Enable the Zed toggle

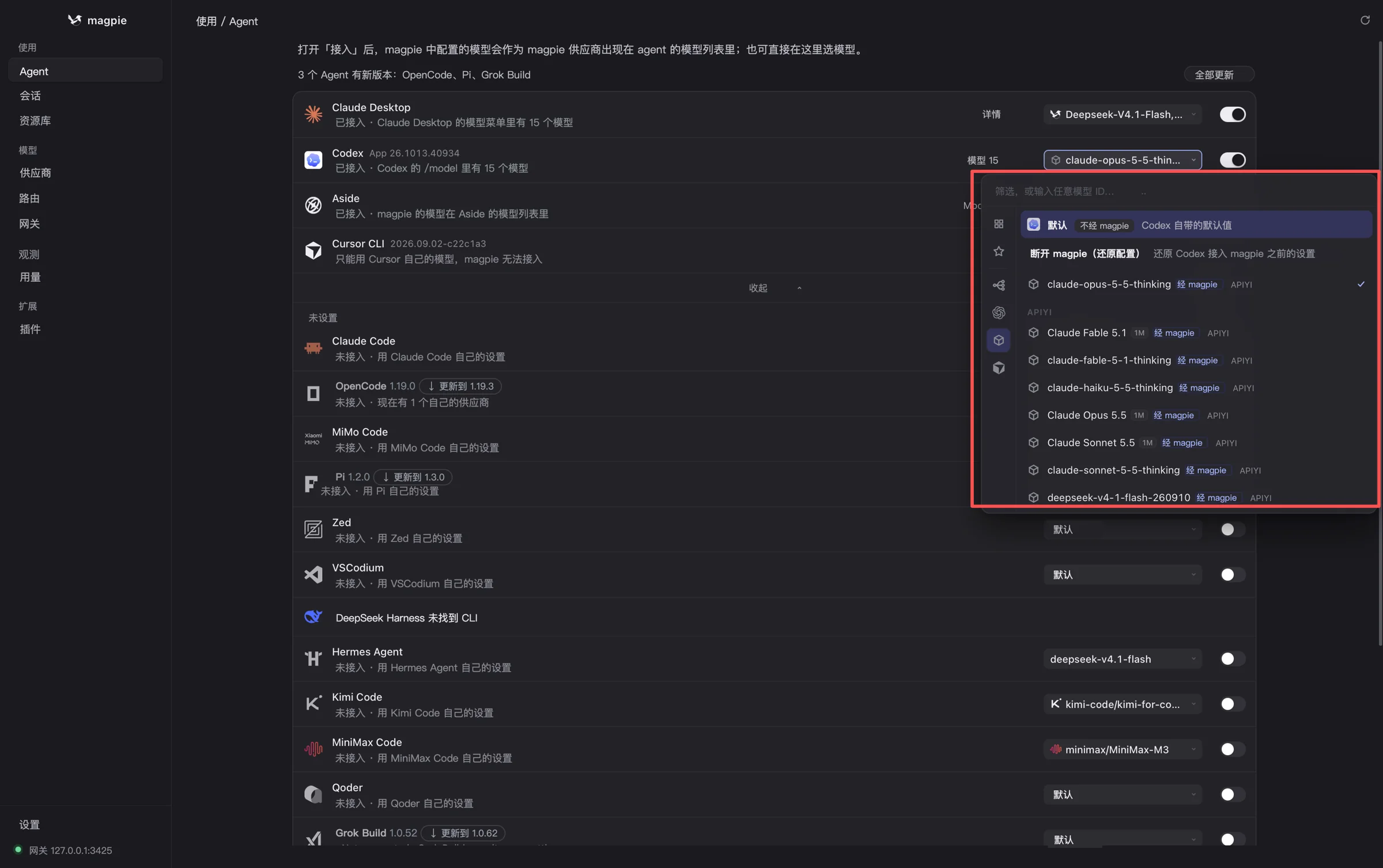click(1233, 529)
